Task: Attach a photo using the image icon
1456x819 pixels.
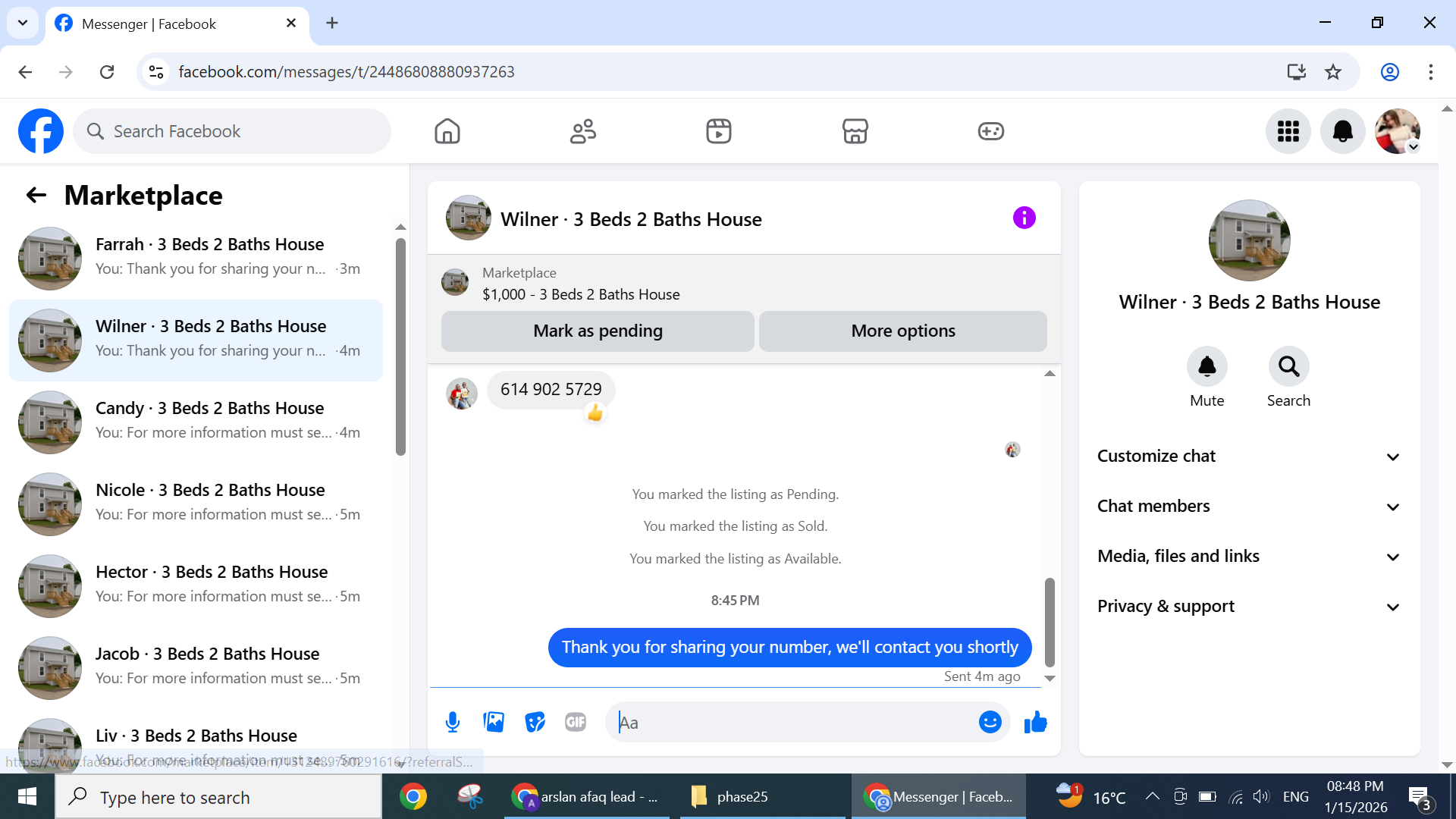Action: (x=494, y=722)
